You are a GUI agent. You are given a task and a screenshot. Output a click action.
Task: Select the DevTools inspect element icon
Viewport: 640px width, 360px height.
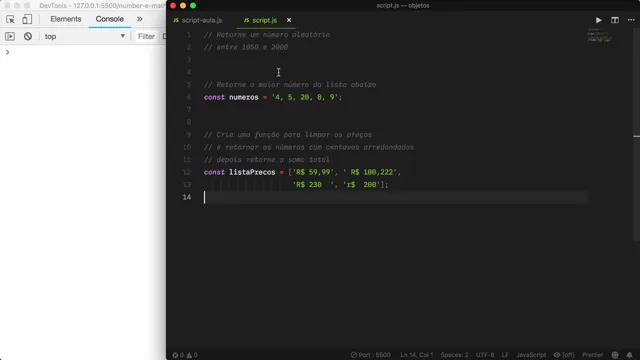pyautogui.click(x=10, y=19)
